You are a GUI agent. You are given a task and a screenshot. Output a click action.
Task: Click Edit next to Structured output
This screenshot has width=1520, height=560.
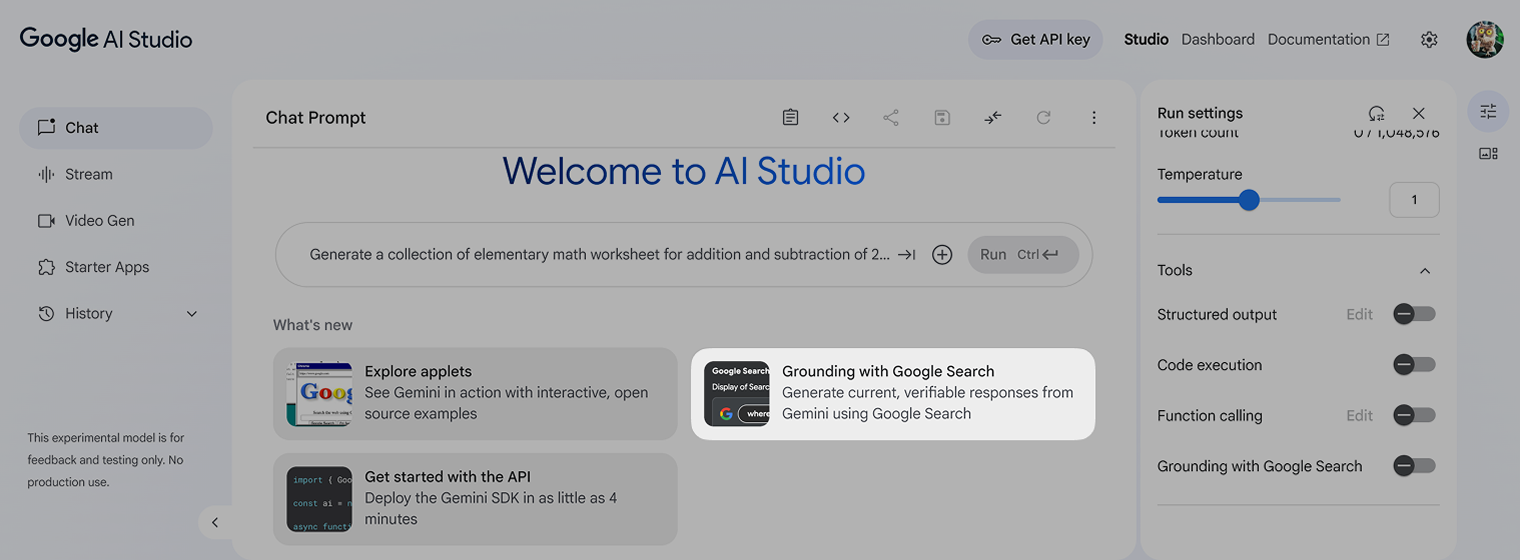[1359, 314]
